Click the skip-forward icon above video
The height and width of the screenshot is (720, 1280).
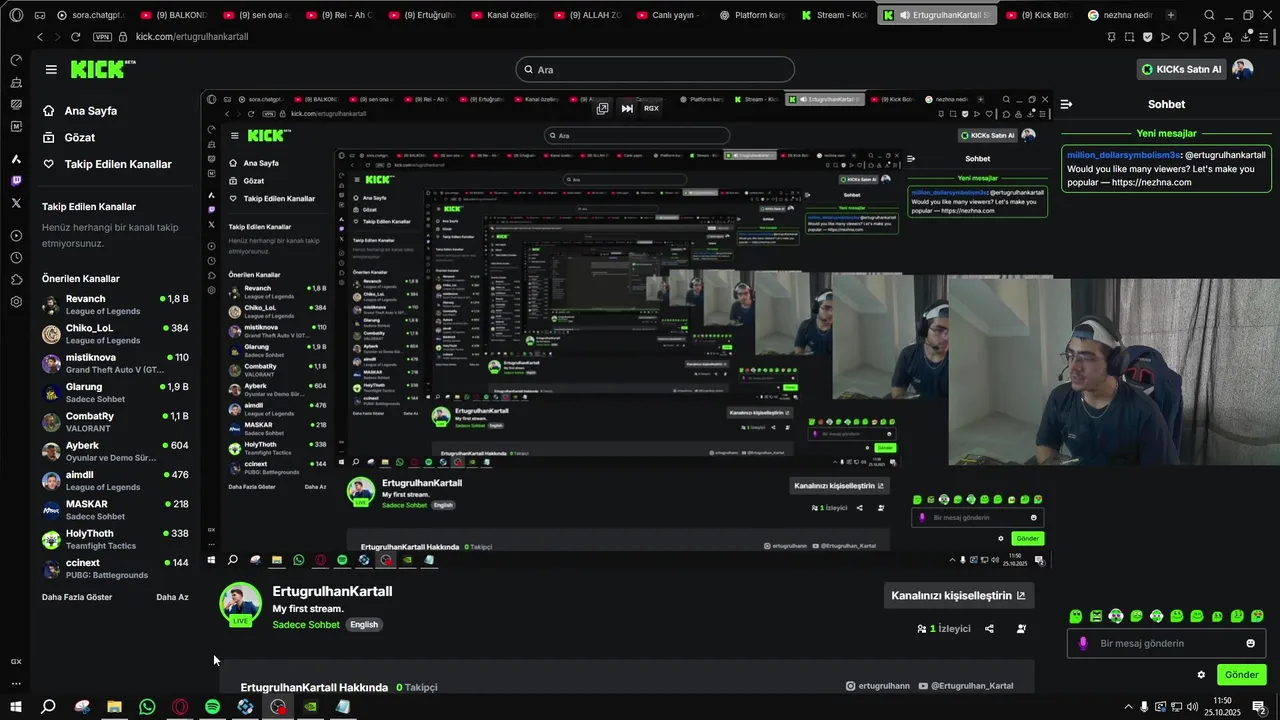(627, 108)
